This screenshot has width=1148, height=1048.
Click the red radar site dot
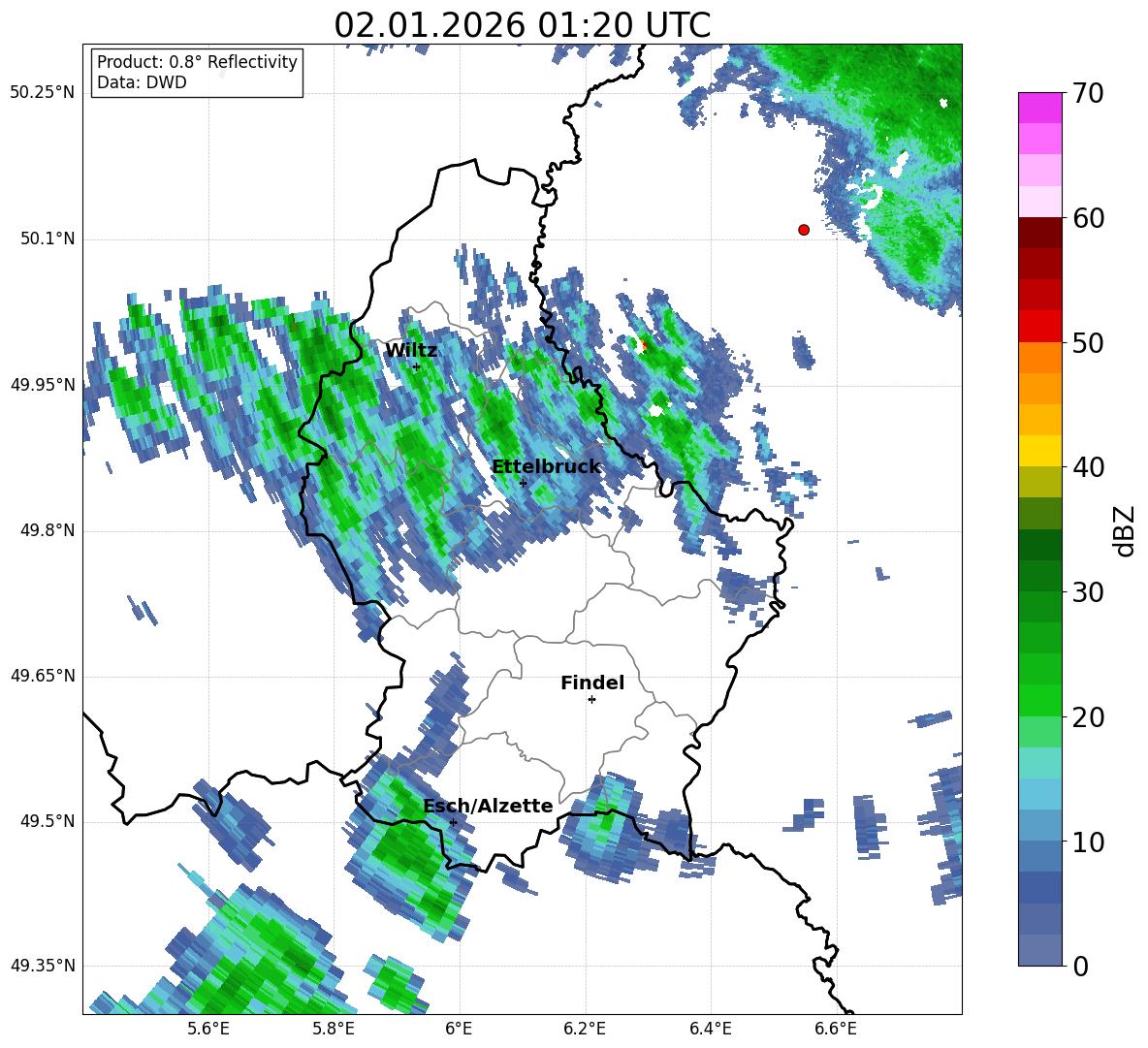(x=803, y=230)
